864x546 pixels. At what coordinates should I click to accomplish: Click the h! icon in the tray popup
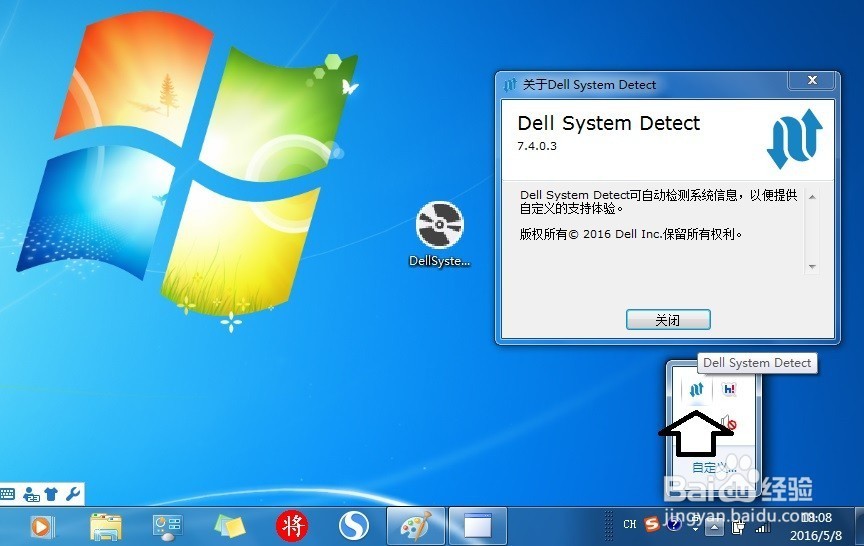point(729,390)
